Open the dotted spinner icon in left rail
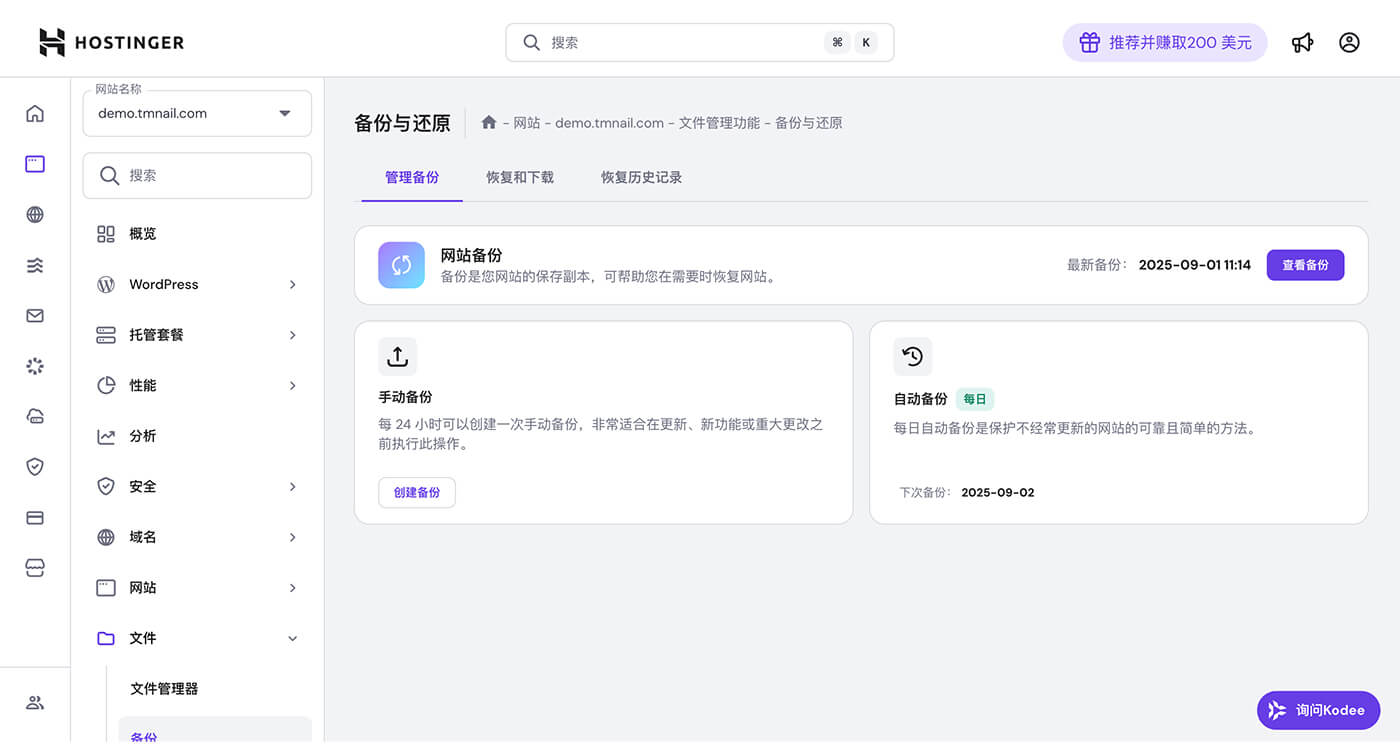1400x750 pixels. pos(35,366)
